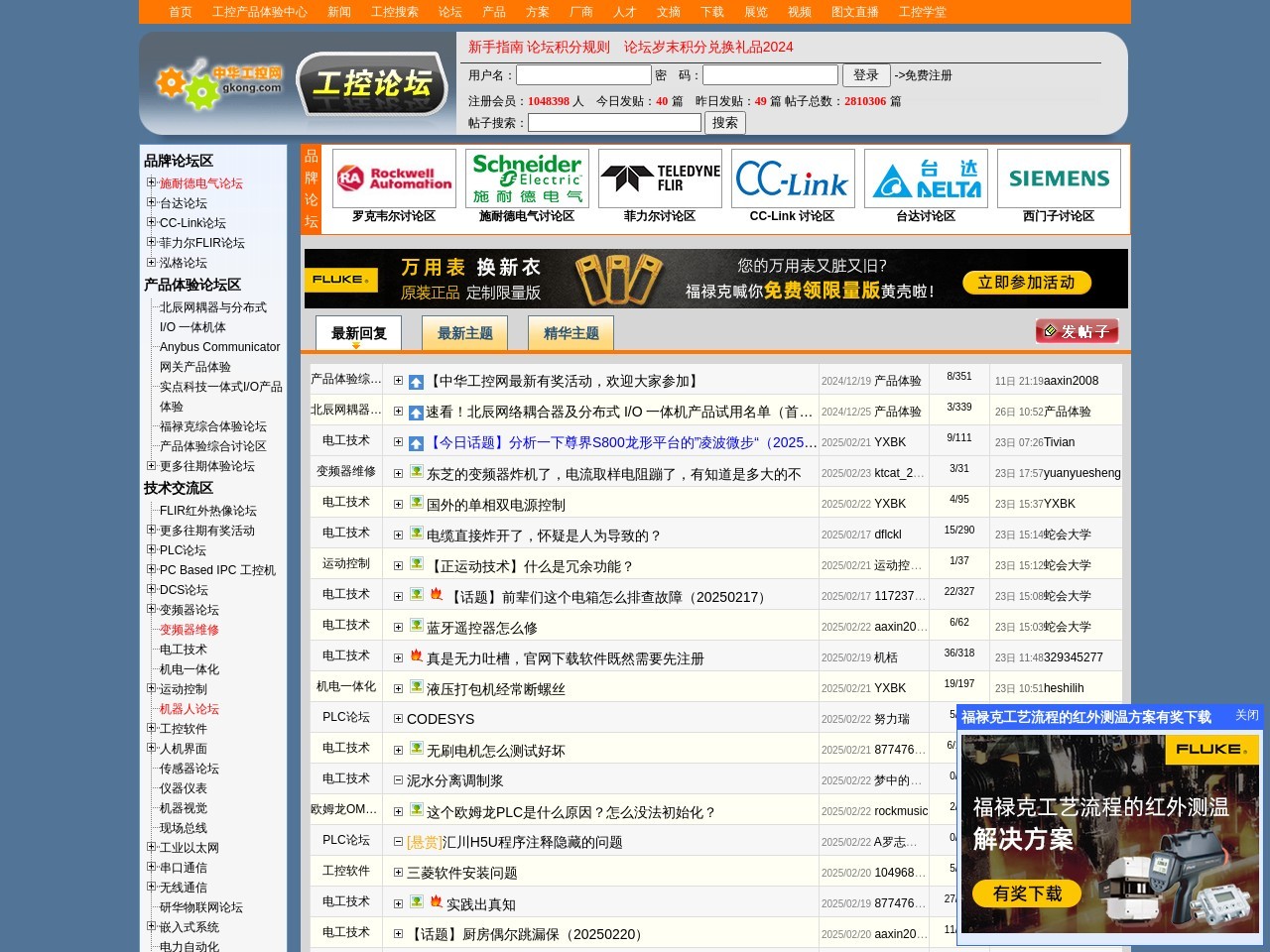Click the CC-Link brand logo
Viewport: 1270px width, 952px height.
tap(793, 178)
